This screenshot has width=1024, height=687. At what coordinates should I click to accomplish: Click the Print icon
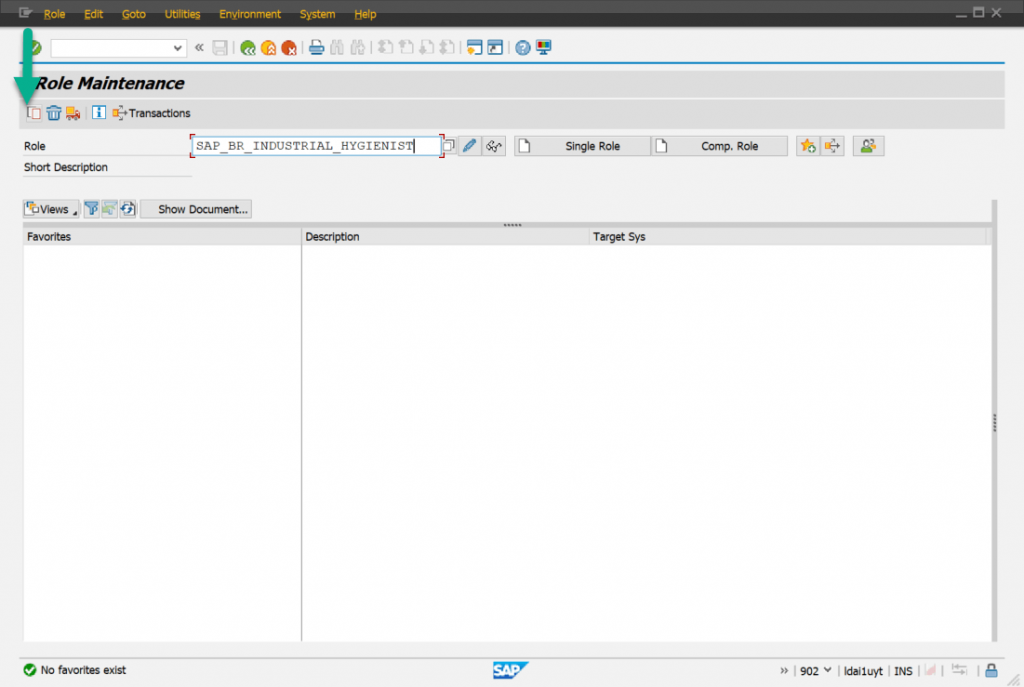pos(317,47)
